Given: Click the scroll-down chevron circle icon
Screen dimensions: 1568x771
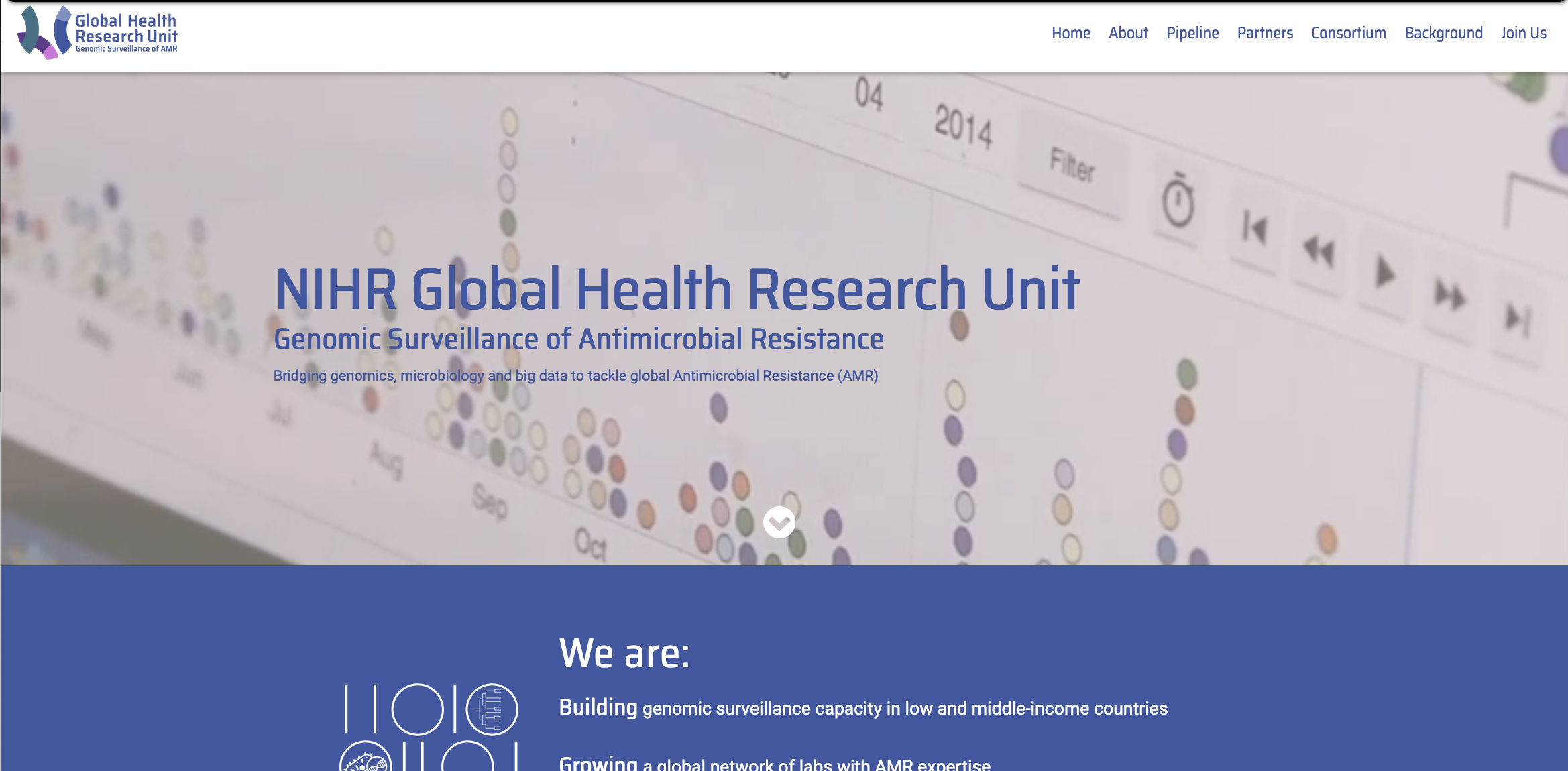Looking at the screenshot, I should (x=779, y=522).
